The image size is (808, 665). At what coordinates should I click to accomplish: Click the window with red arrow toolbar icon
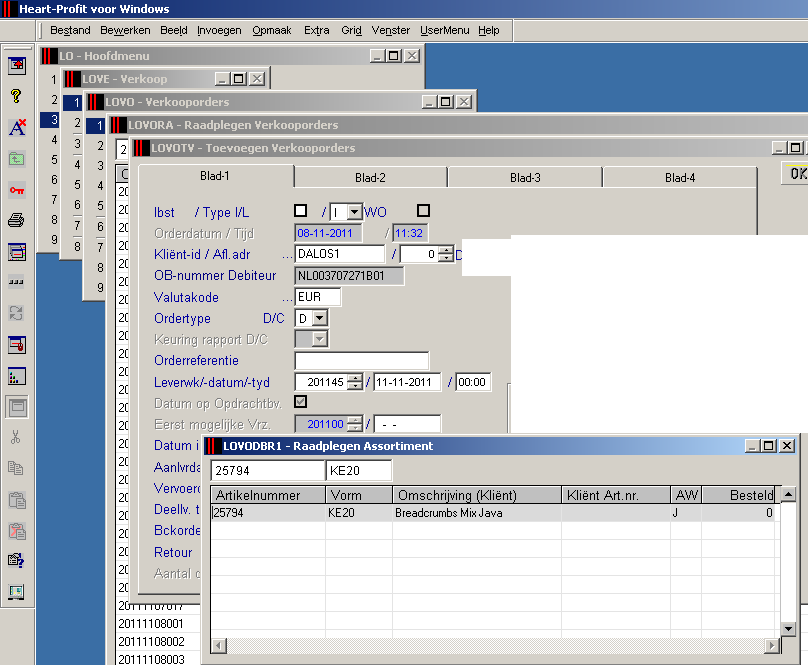coord(16,65)
